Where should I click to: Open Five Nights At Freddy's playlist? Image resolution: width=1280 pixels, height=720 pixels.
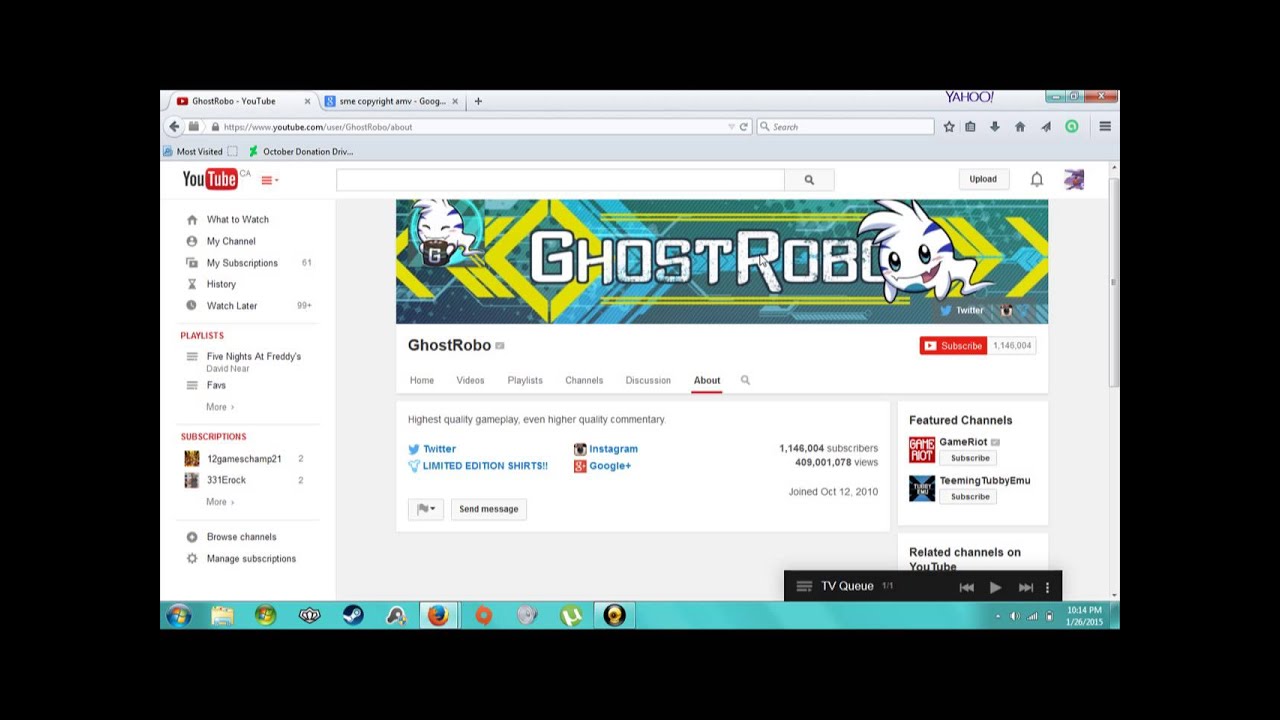(x=253, y=356)
